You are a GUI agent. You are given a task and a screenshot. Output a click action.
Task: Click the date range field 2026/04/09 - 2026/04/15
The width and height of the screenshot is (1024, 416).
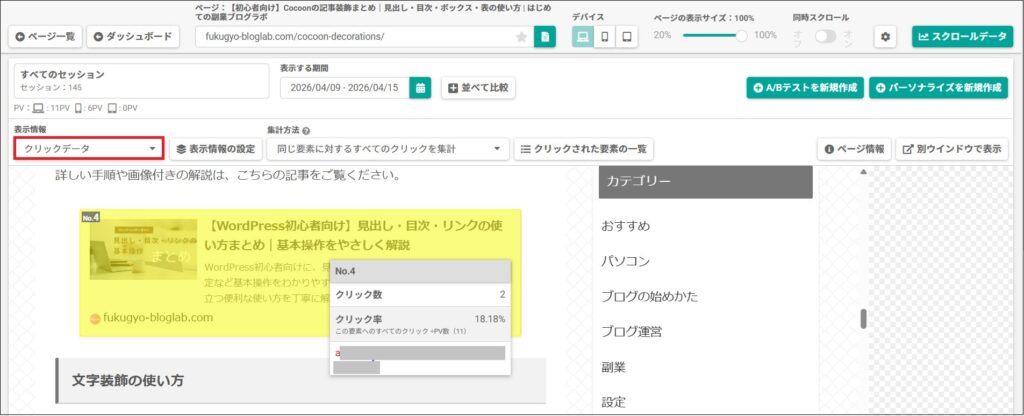click(345, 88)
